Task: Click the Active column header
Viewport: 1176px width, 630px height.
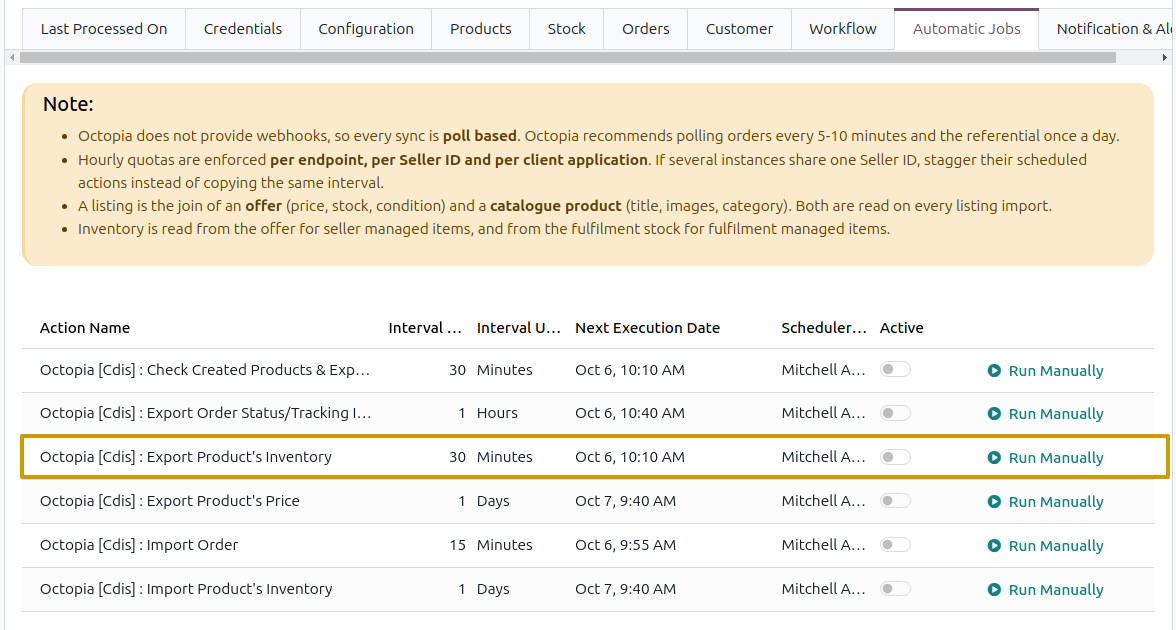Action: pos(902,328)
